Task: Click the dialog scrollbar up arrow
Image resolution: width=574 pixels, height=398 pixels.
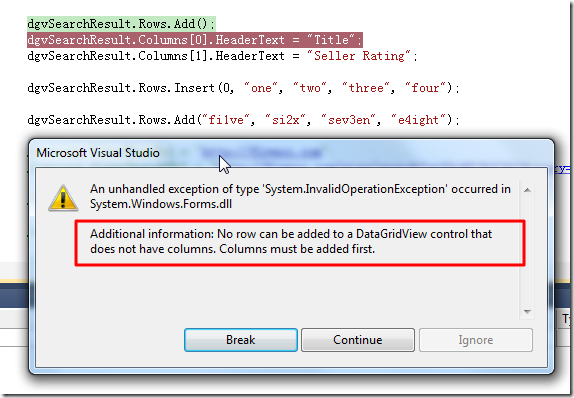Action: coord(527,190)
